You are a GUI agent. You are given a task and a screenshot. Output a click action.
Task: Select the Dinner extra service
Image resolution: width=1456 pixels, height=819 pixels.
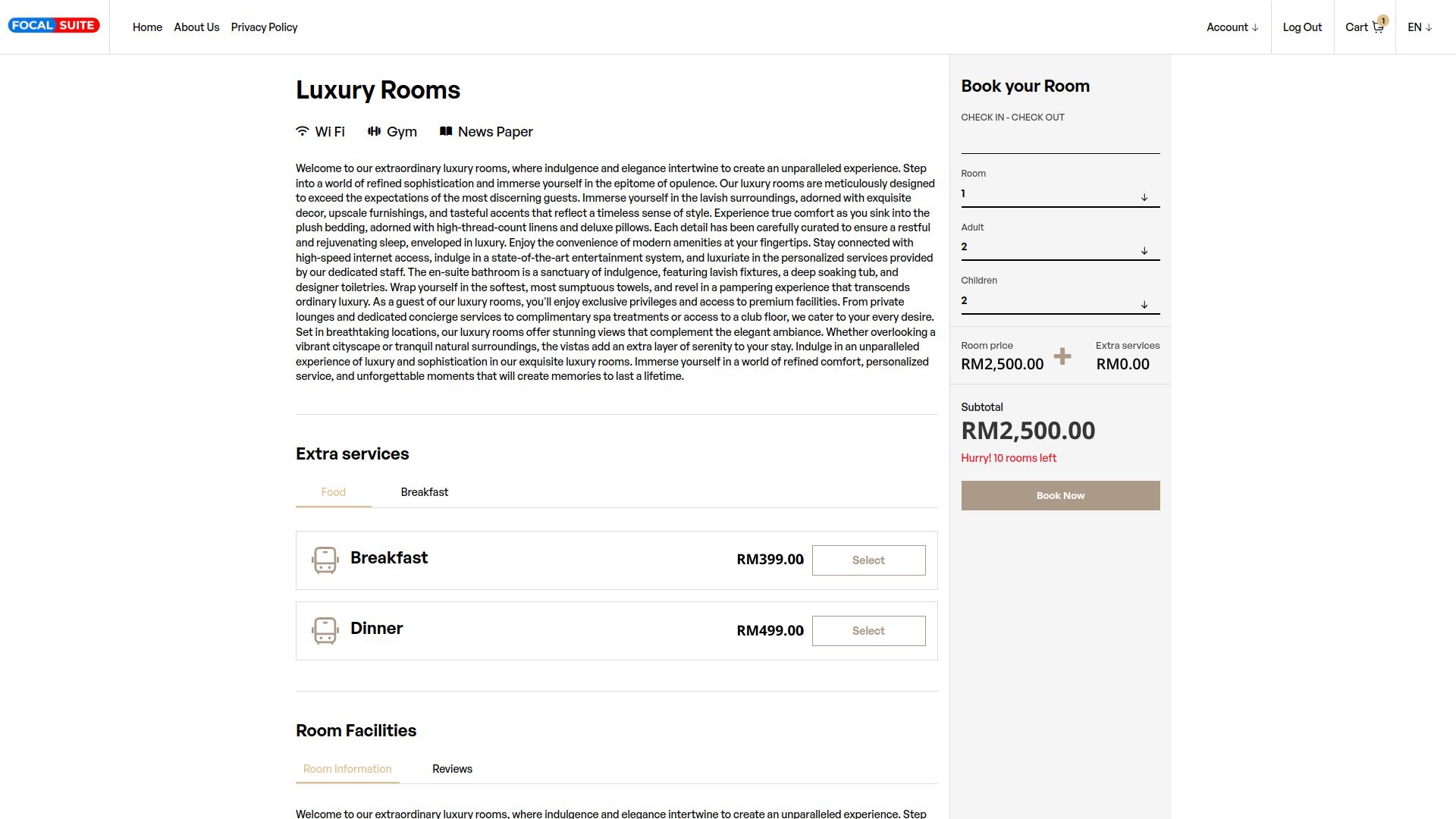[x=868, y=631]
